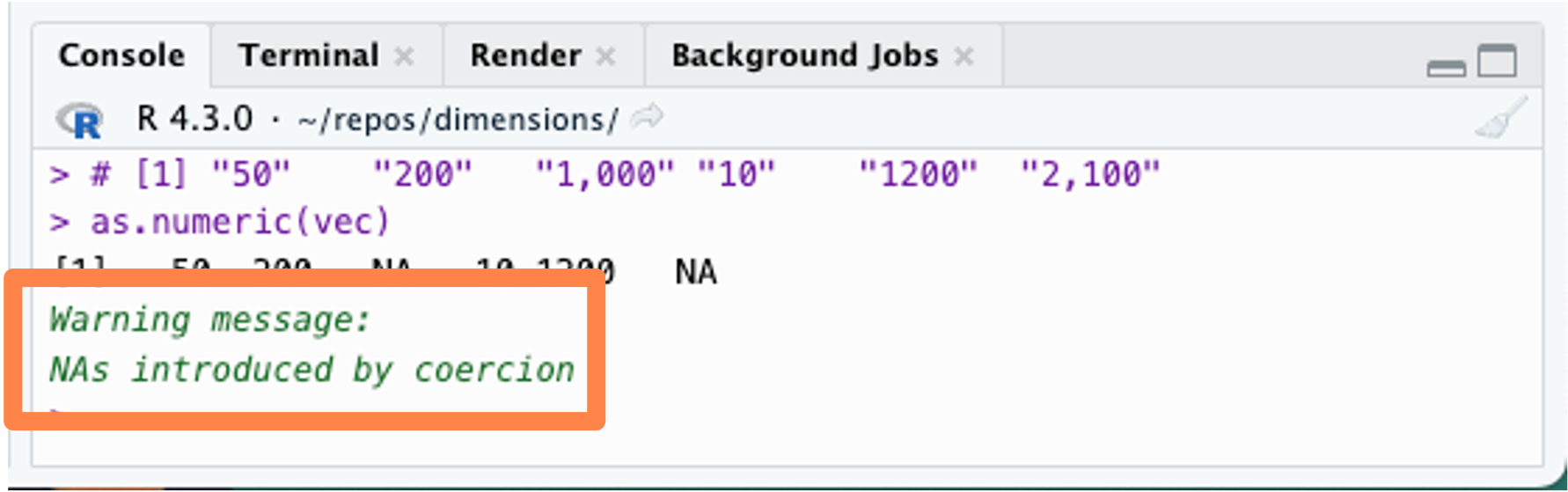The width and height of the screenshot is (1568, 492).
Task: Click the R 4.3.0 version label
Action: point(194,119)
